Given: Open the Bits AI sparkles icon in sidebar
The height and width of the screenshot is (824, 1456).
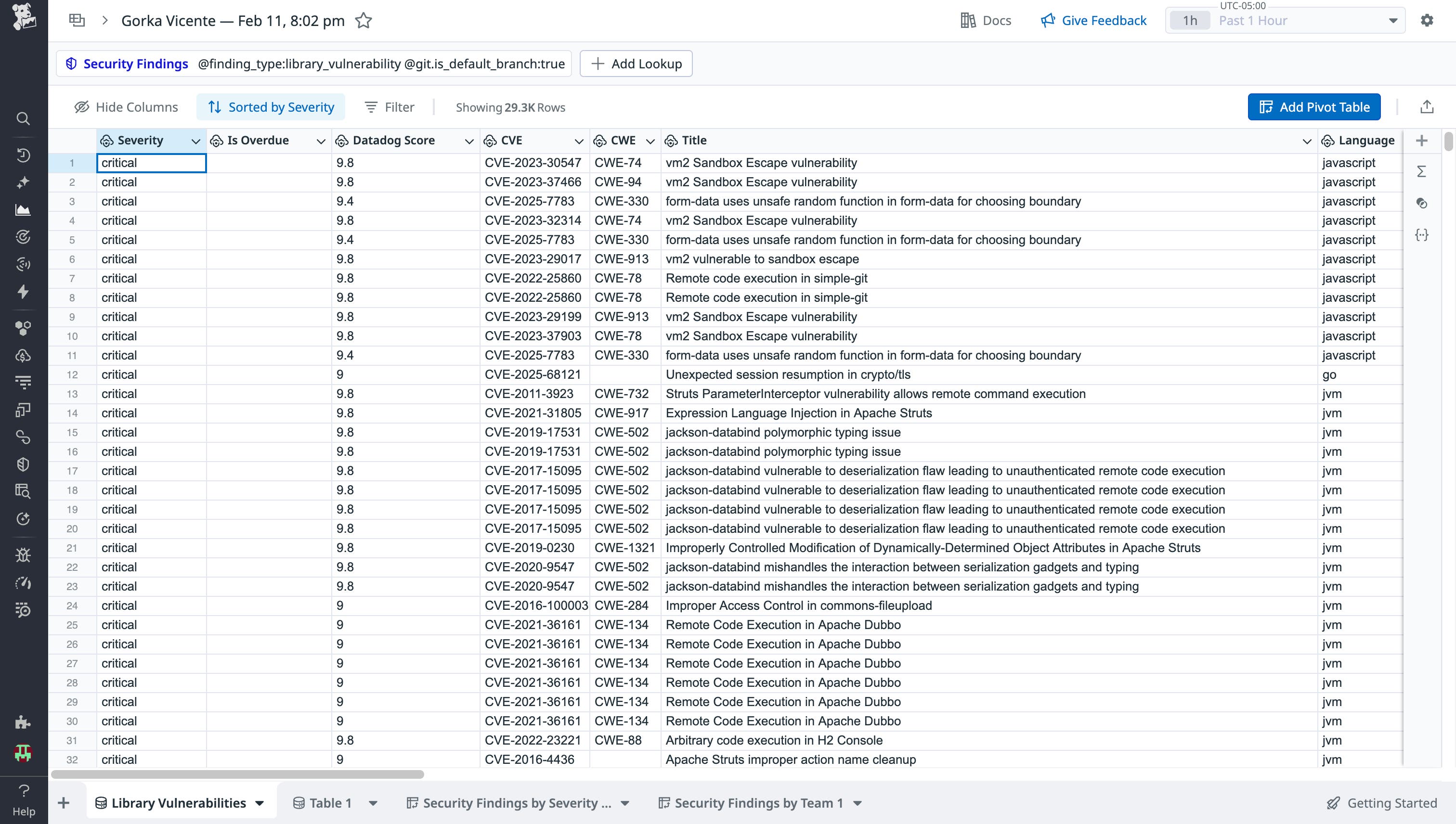Looking at the screenshot, I should pos(23,182).
